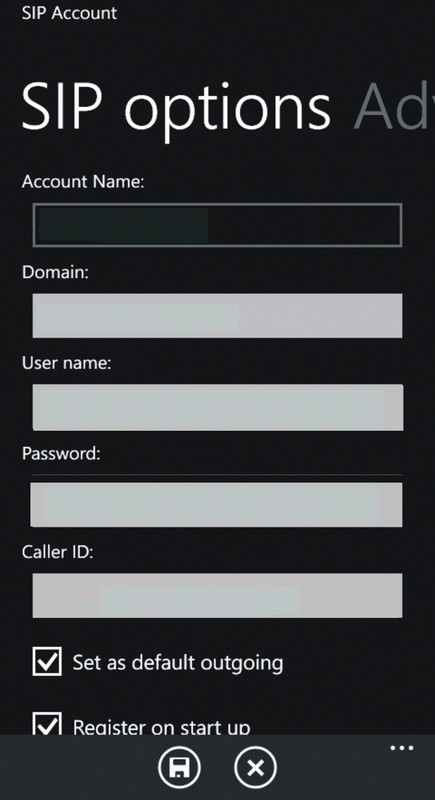435x800 pixels.
Task: Click the 'Set as default outgoing' label text
Action: [x=177, y=663]
